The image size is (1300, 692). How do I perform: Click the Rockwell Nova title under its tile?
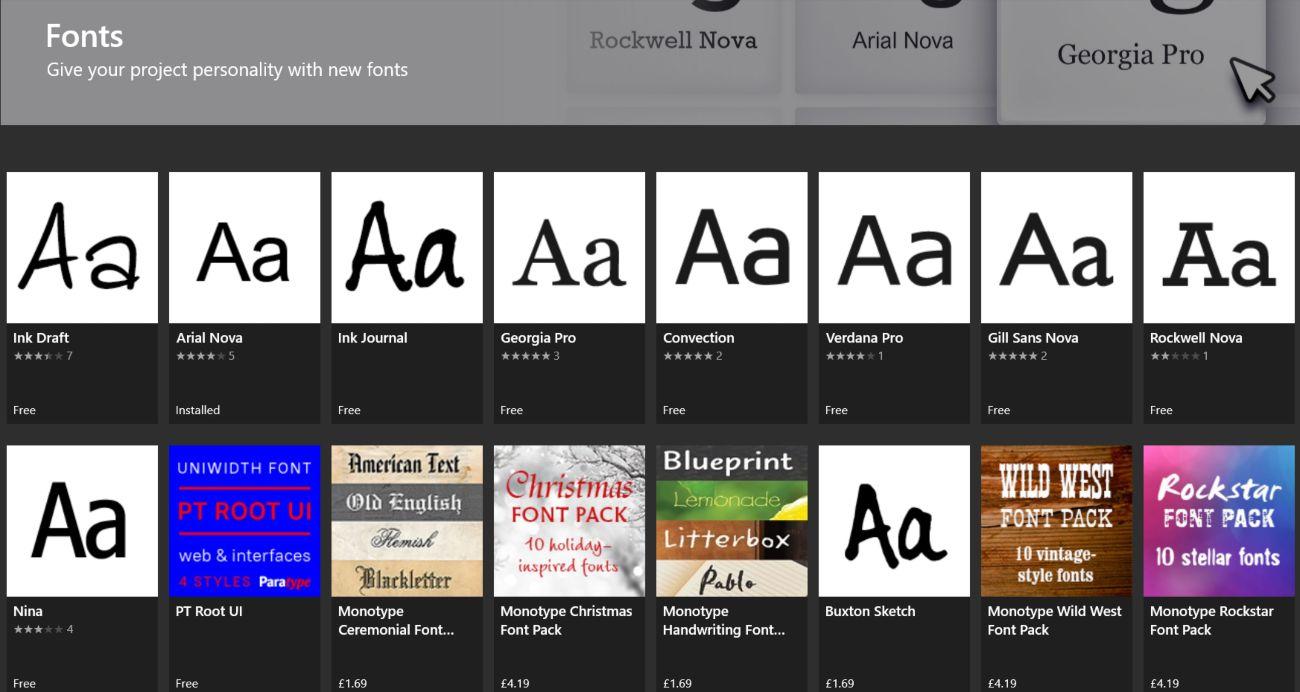pos(1196,338)
